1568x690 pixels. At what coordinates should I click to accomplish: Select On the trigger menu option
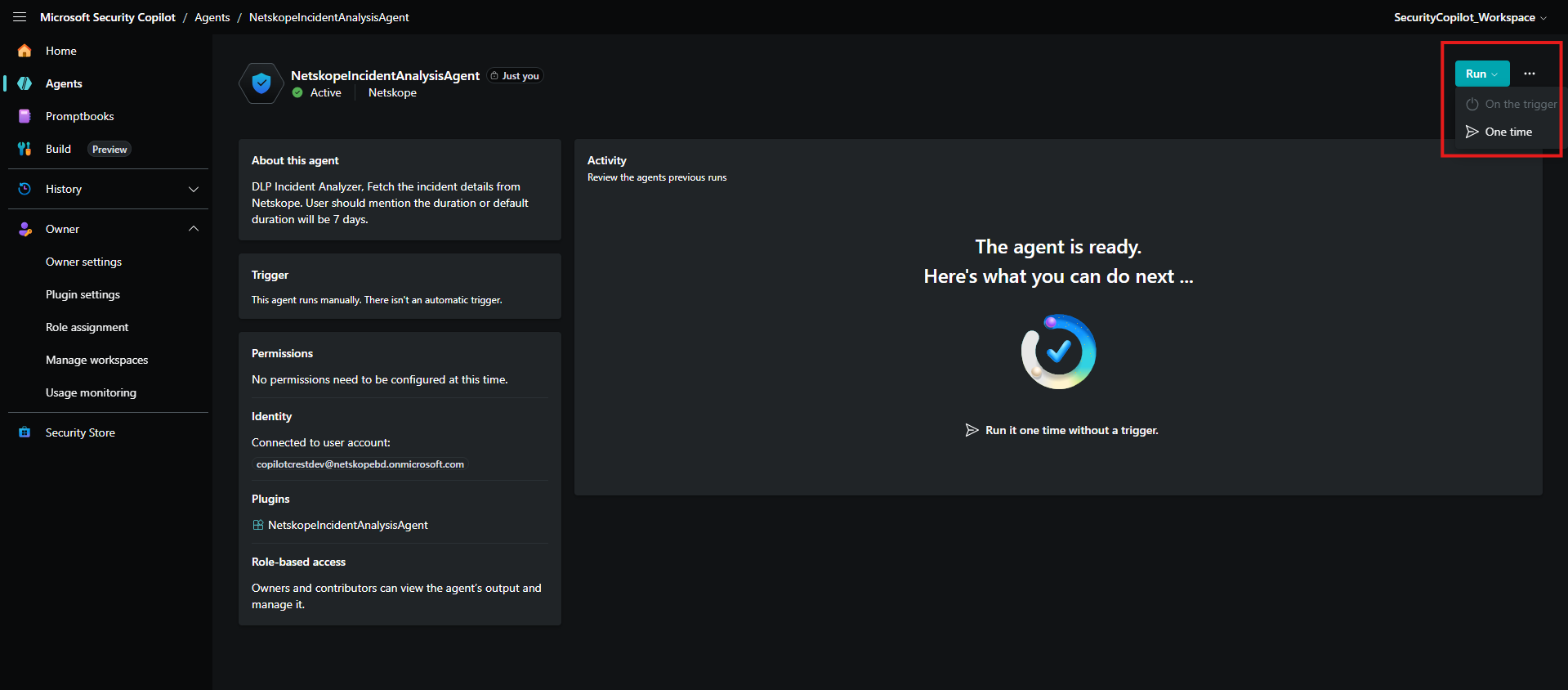point(1512,104)
